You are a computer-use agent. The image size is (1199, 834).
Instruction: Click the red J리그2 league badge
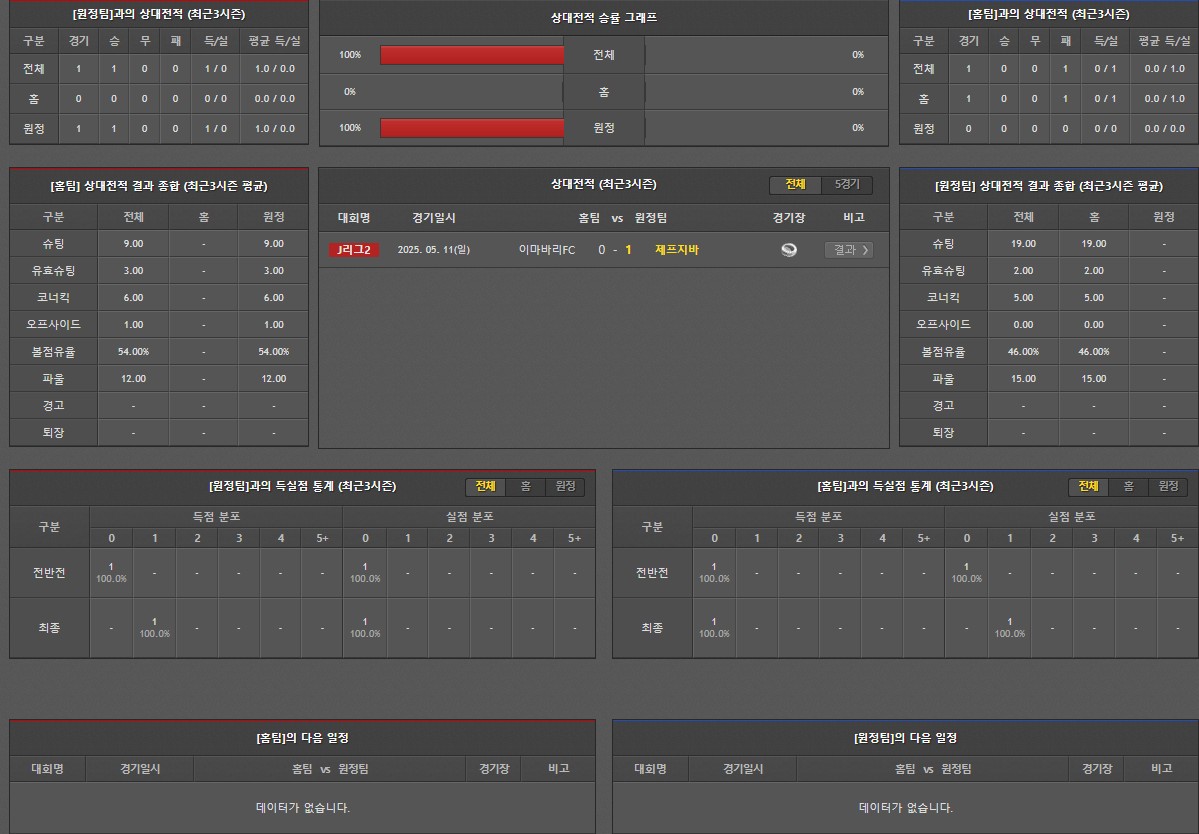pos(354,250)
